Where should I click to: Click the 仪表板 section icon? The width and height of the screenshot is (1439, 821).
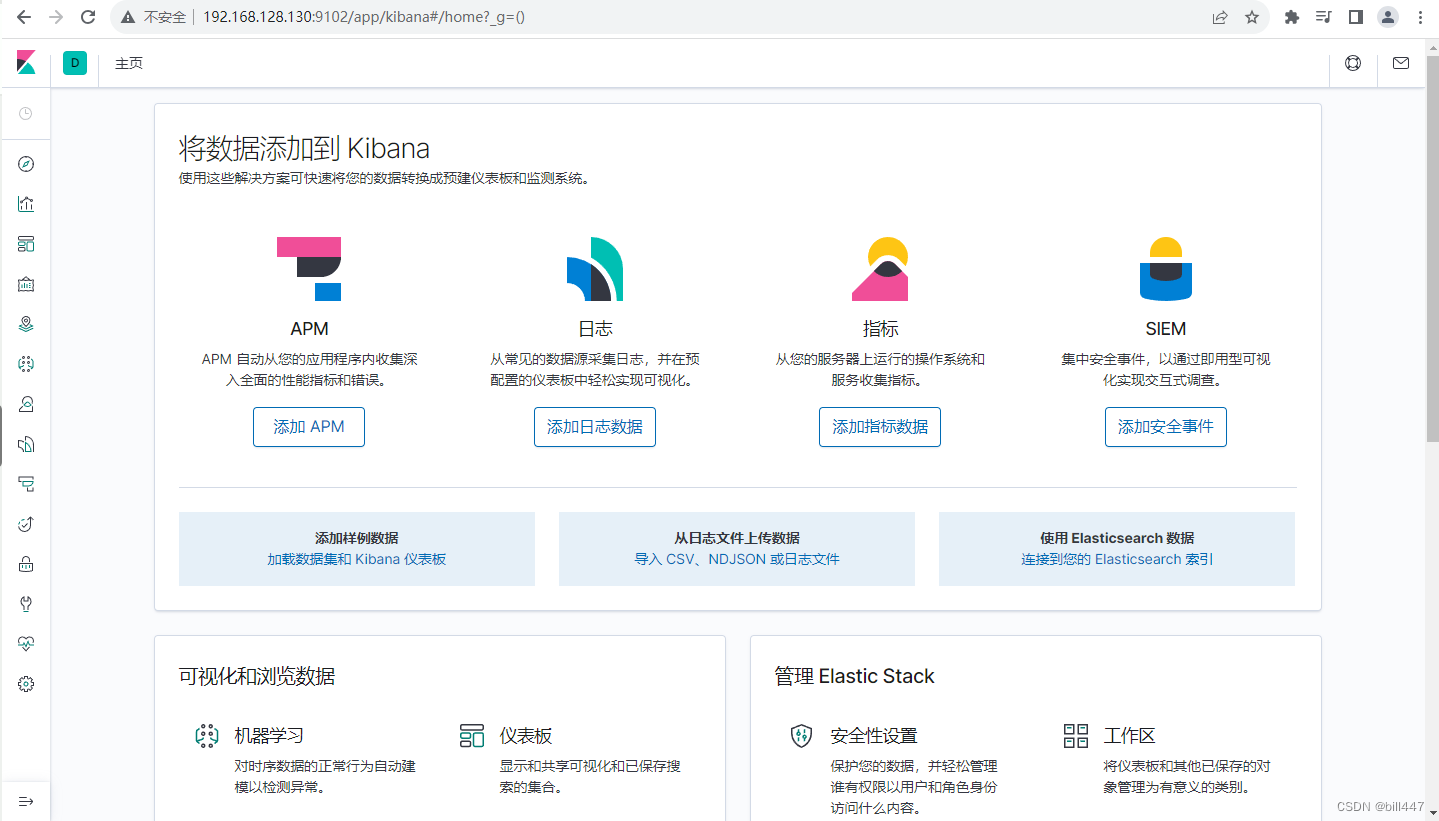click(472, 737)
